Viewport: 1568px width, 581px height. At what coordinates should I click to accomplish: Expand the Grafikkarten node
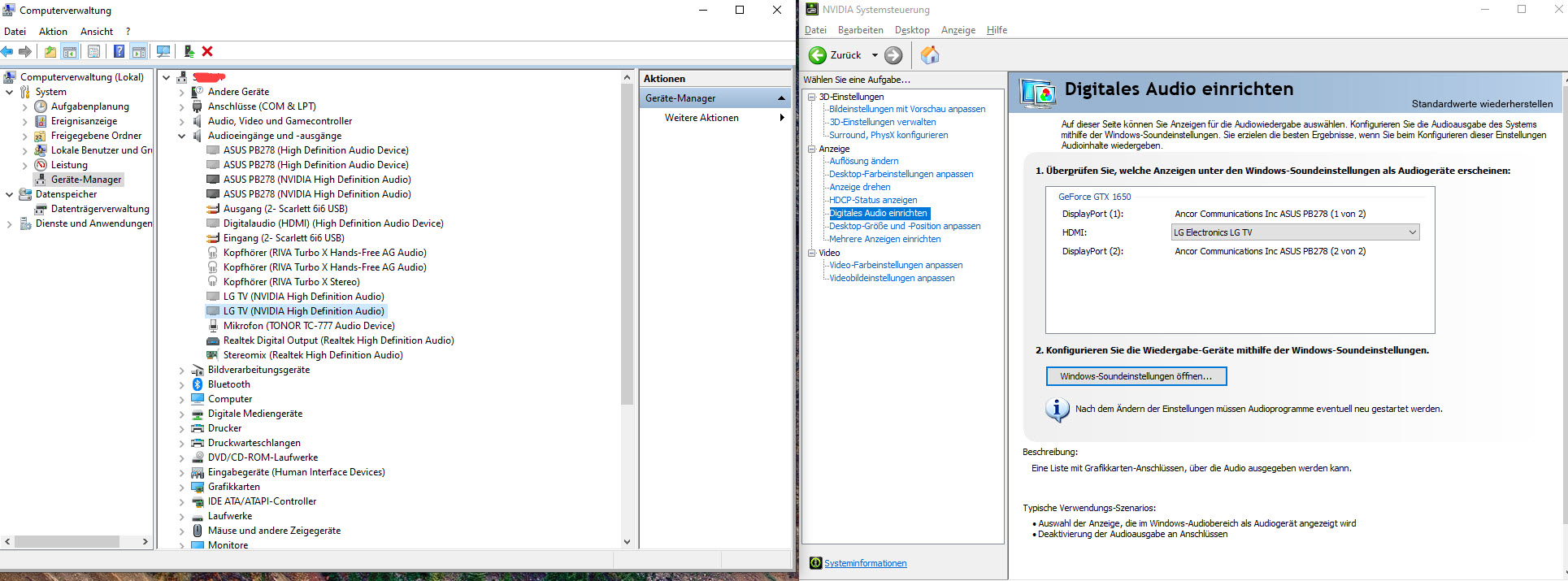[182, 487]
